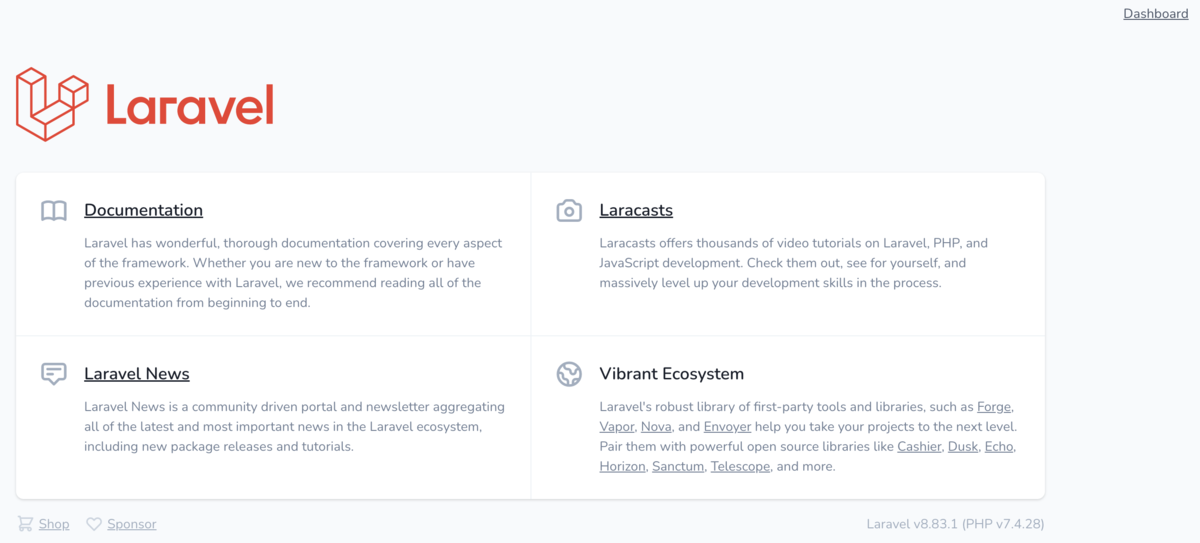Image resolution: width=1200 pixels, height=543 pixels.
Task: Go to the Envoyer link
Action: coord(727,427)
